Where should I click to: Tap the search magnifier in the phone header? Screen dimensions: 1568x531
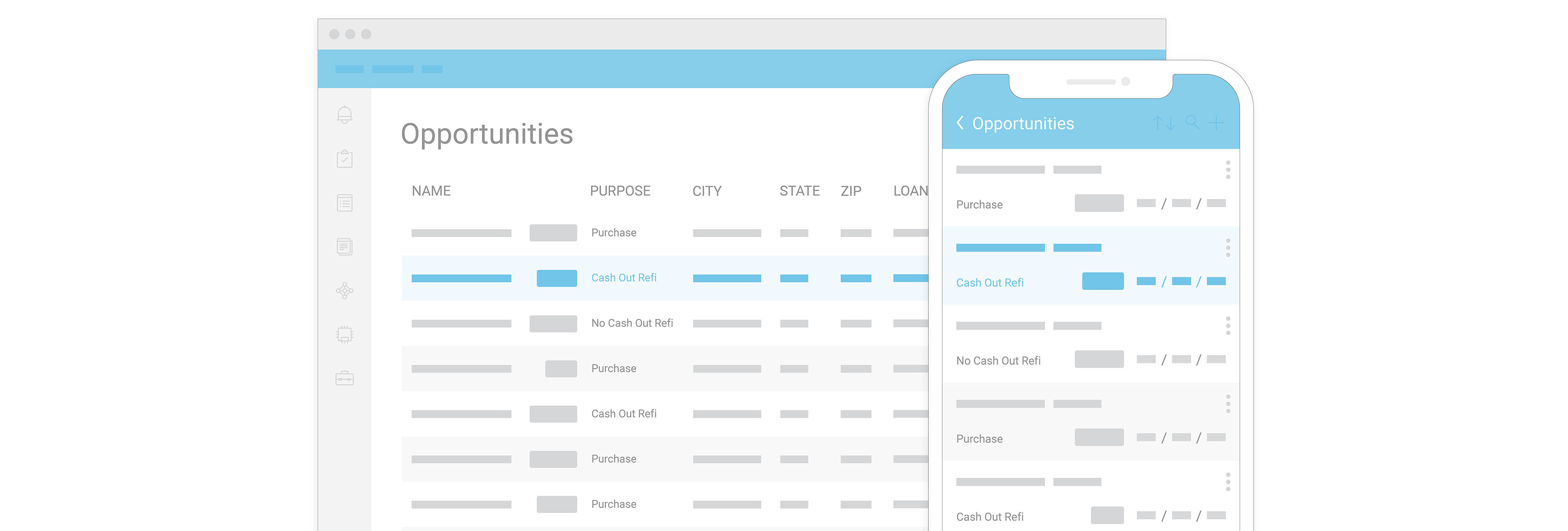click(1192, 123)
